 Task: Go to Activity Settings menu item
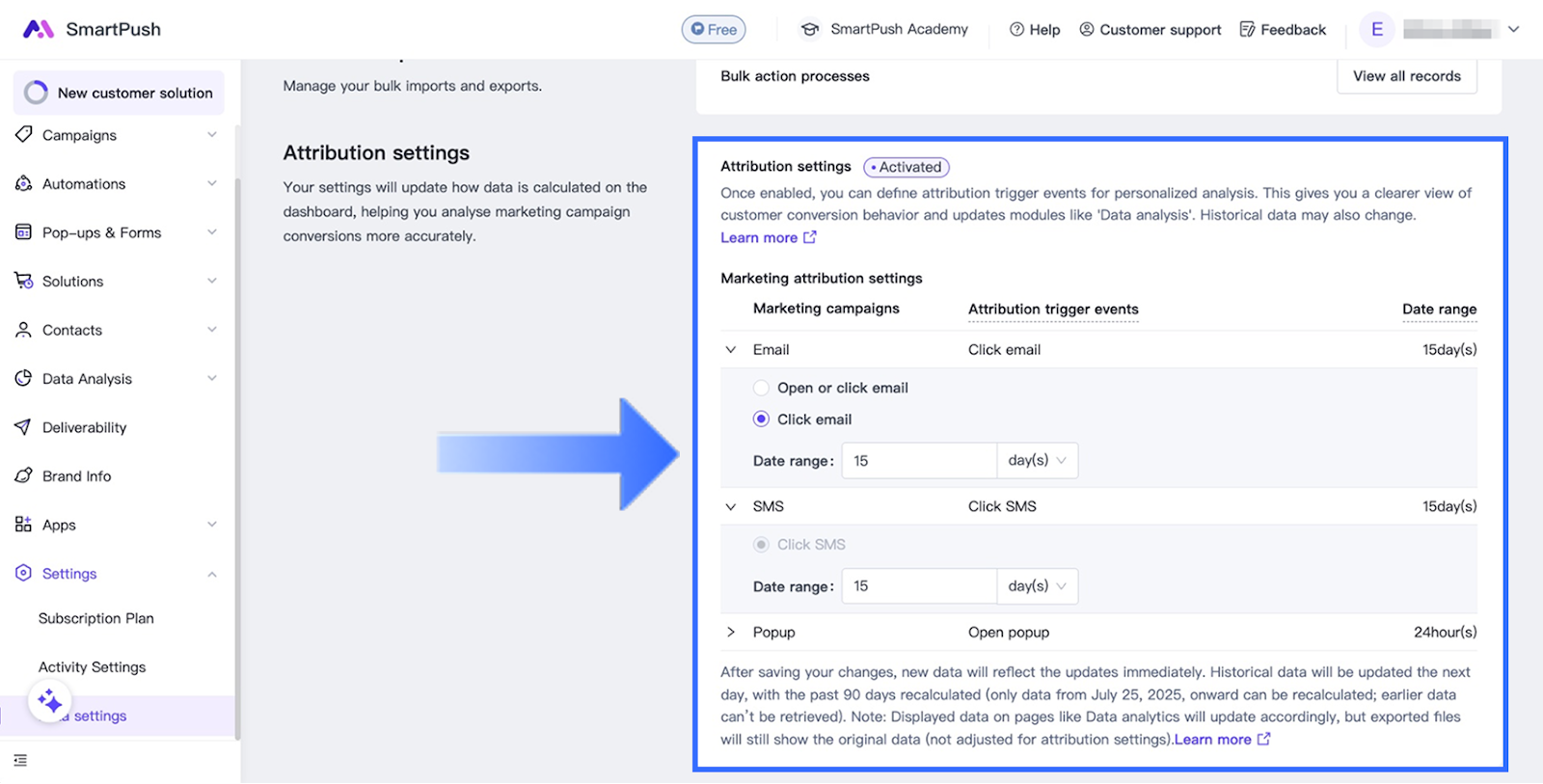pos(93,667)
